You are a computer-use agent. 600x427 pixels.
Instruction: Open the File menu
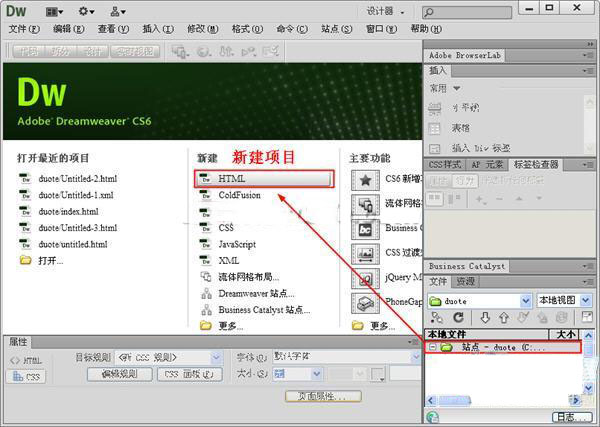[x=24, y=29]
